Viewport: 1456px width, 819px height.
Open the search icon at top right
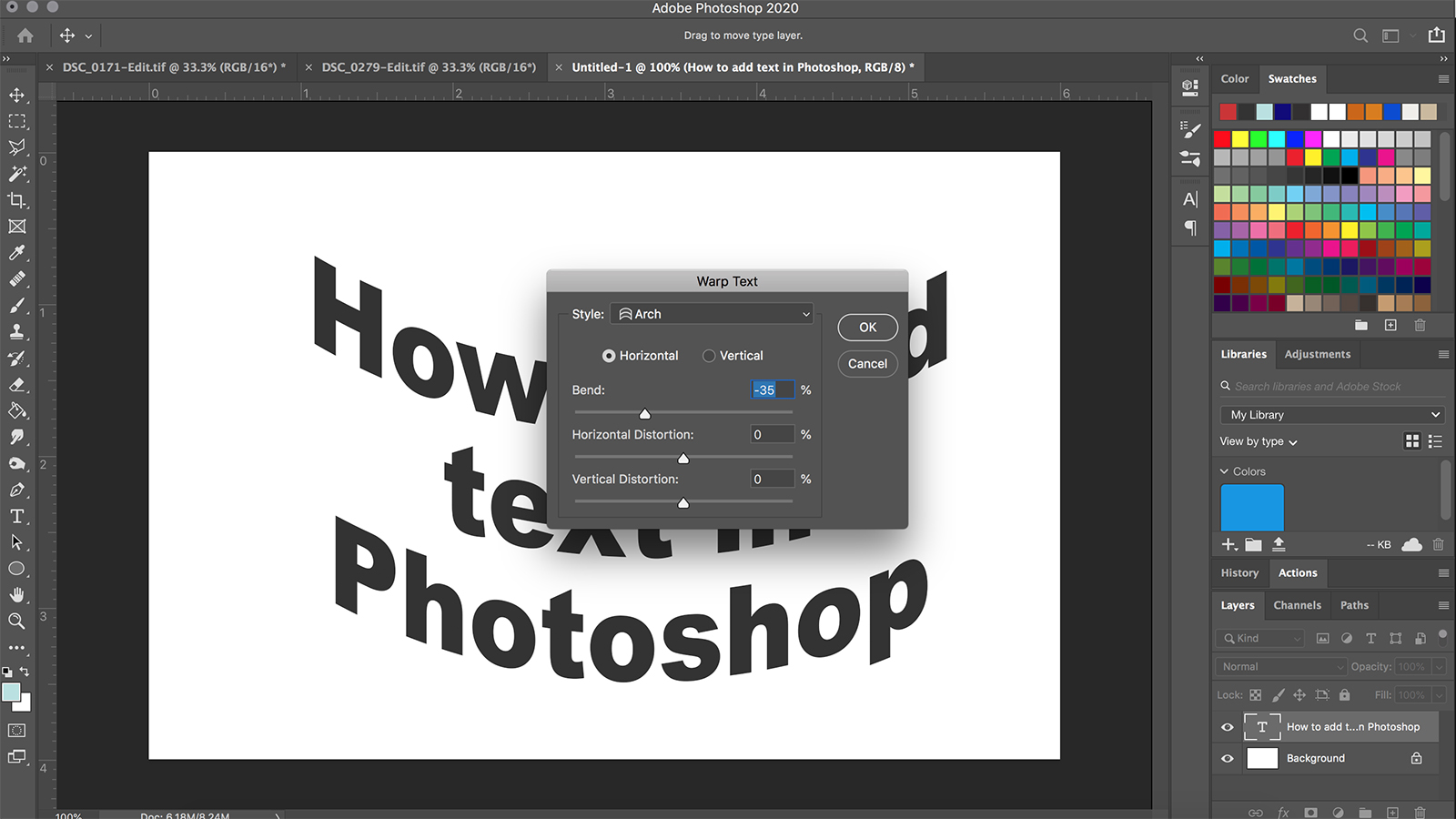1360,35
